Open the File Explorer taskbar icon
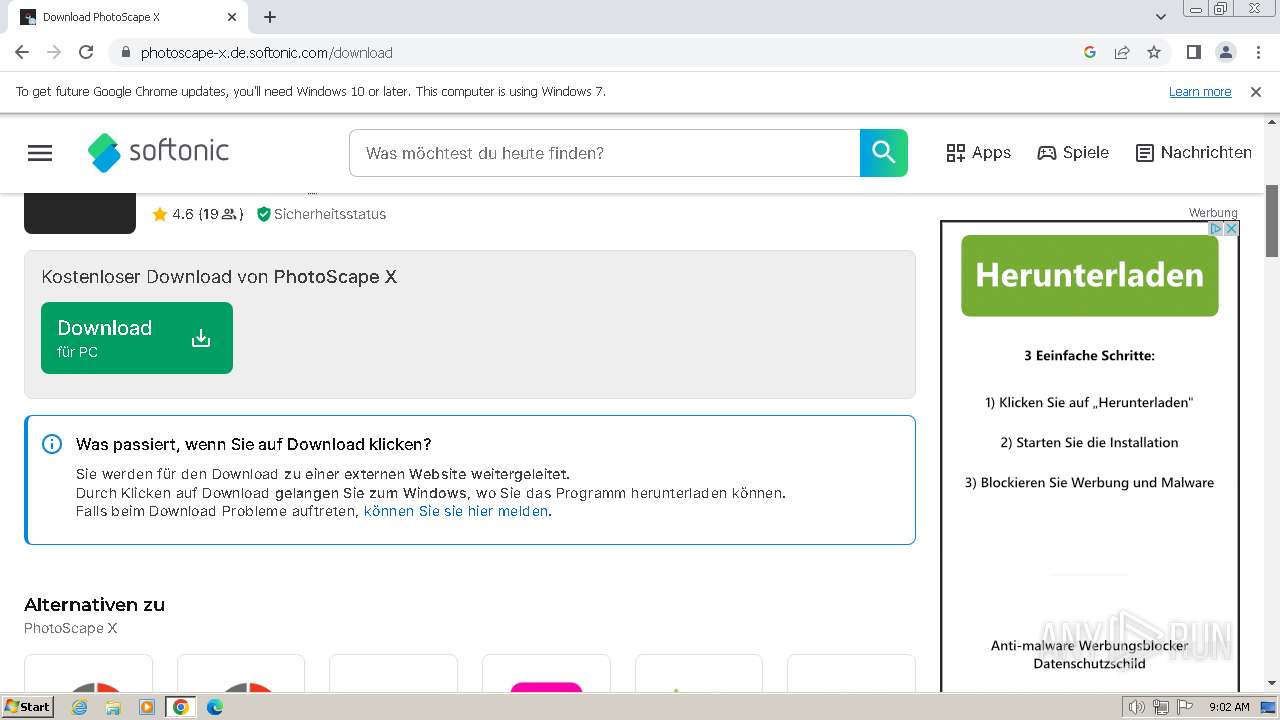 pos(113,707)
